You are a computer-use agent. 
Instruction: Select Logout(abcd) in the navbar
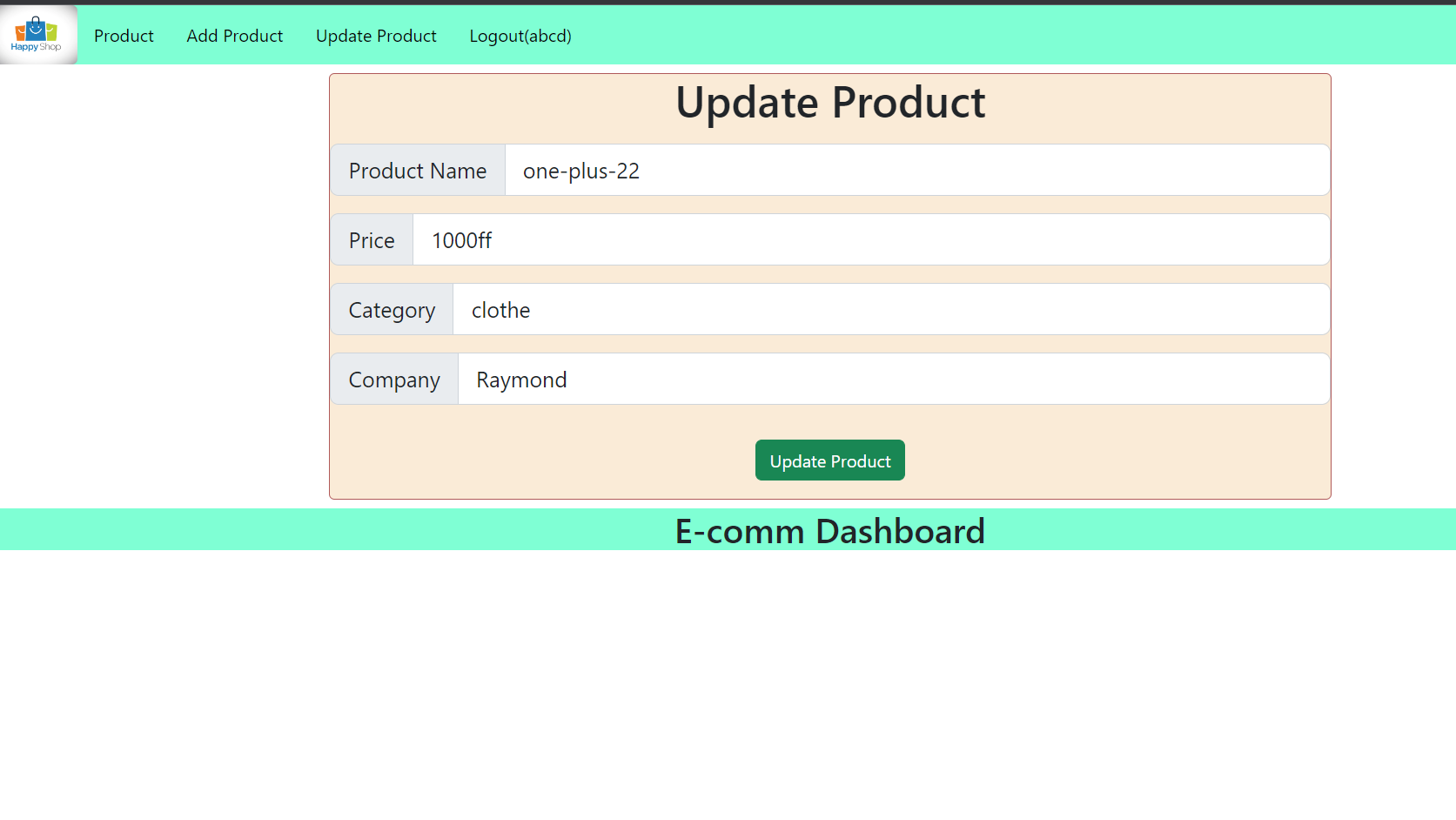520,36
